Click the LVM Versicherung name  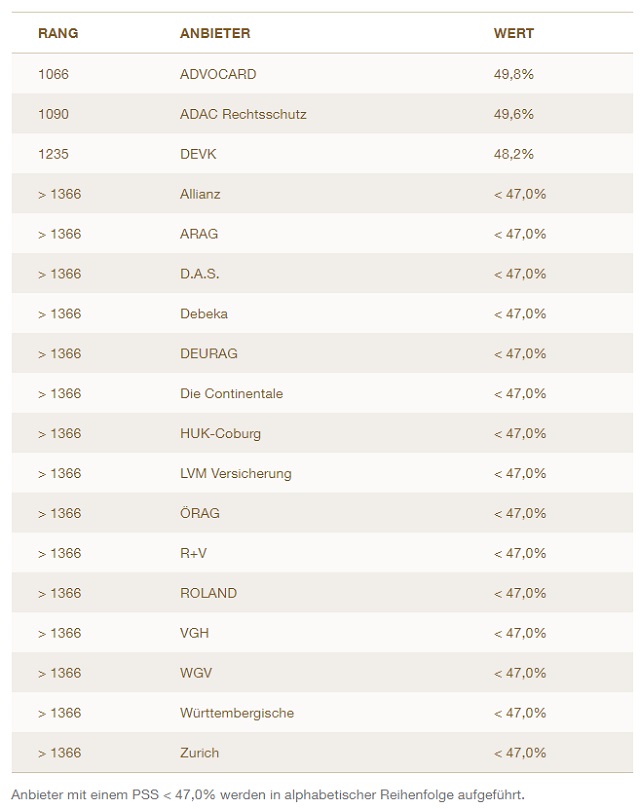click(x=236, y=474)
